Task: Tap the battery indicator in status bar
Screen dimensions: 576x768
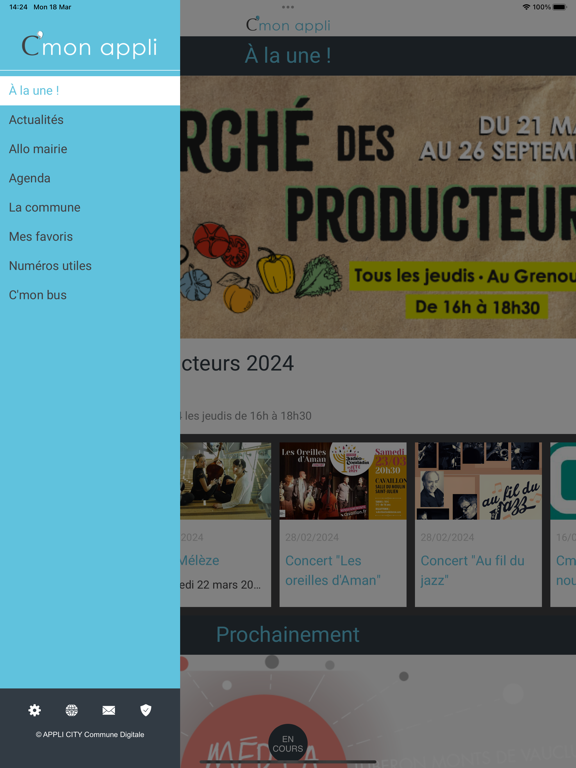Action: coord(560,7)
